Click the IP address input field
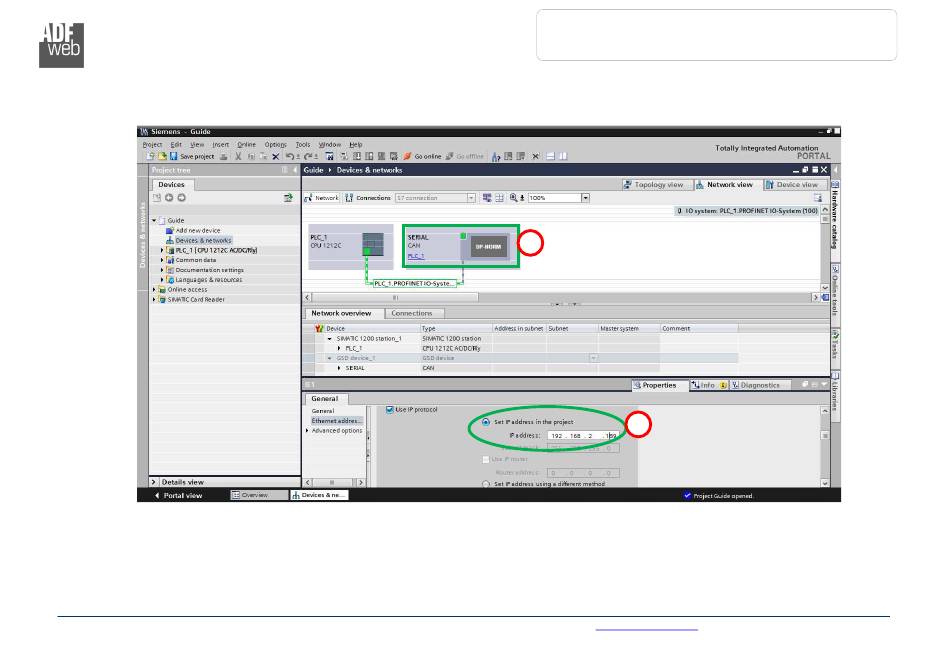This screenshot has height=667, width=950. [582, 436]
